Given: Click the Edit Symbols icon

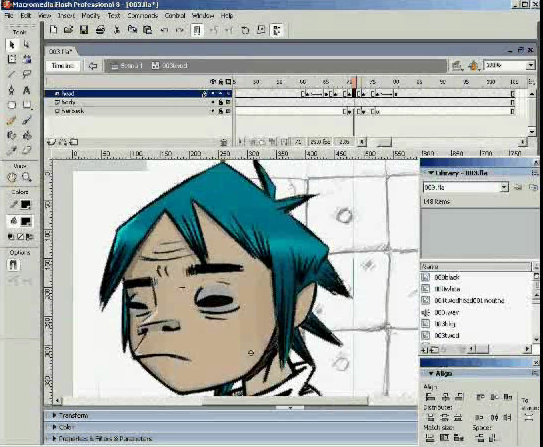Looking at the screenshot, I should (x=473, y=65).
